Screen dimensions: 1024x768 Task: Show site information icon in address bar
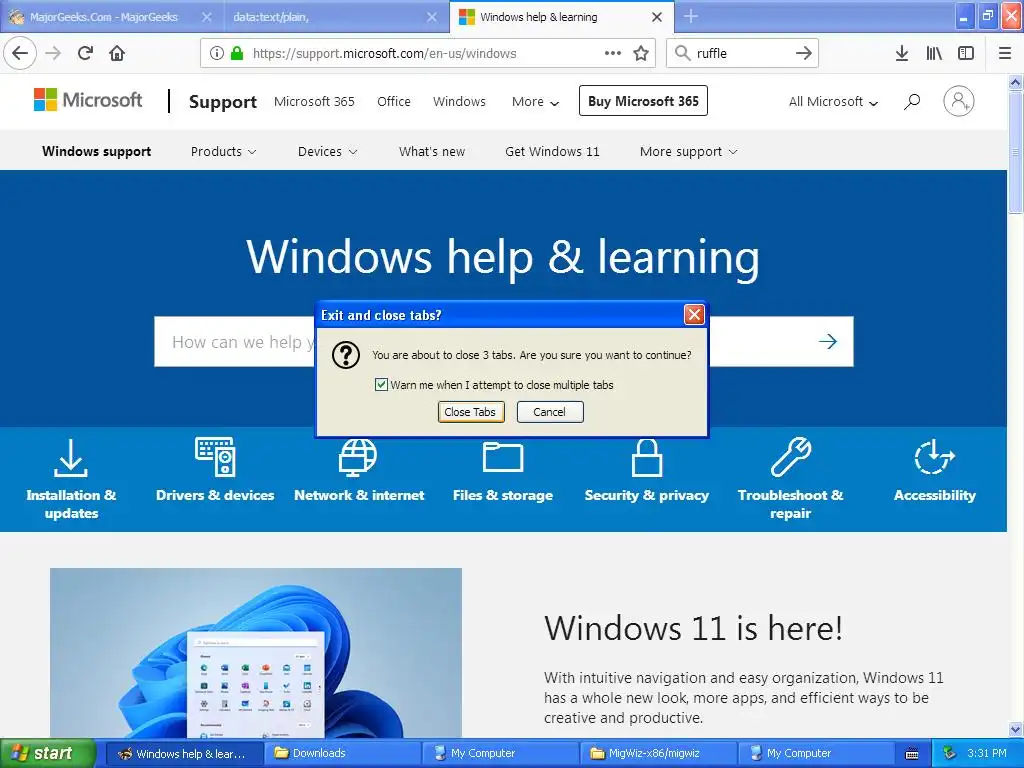216,53
